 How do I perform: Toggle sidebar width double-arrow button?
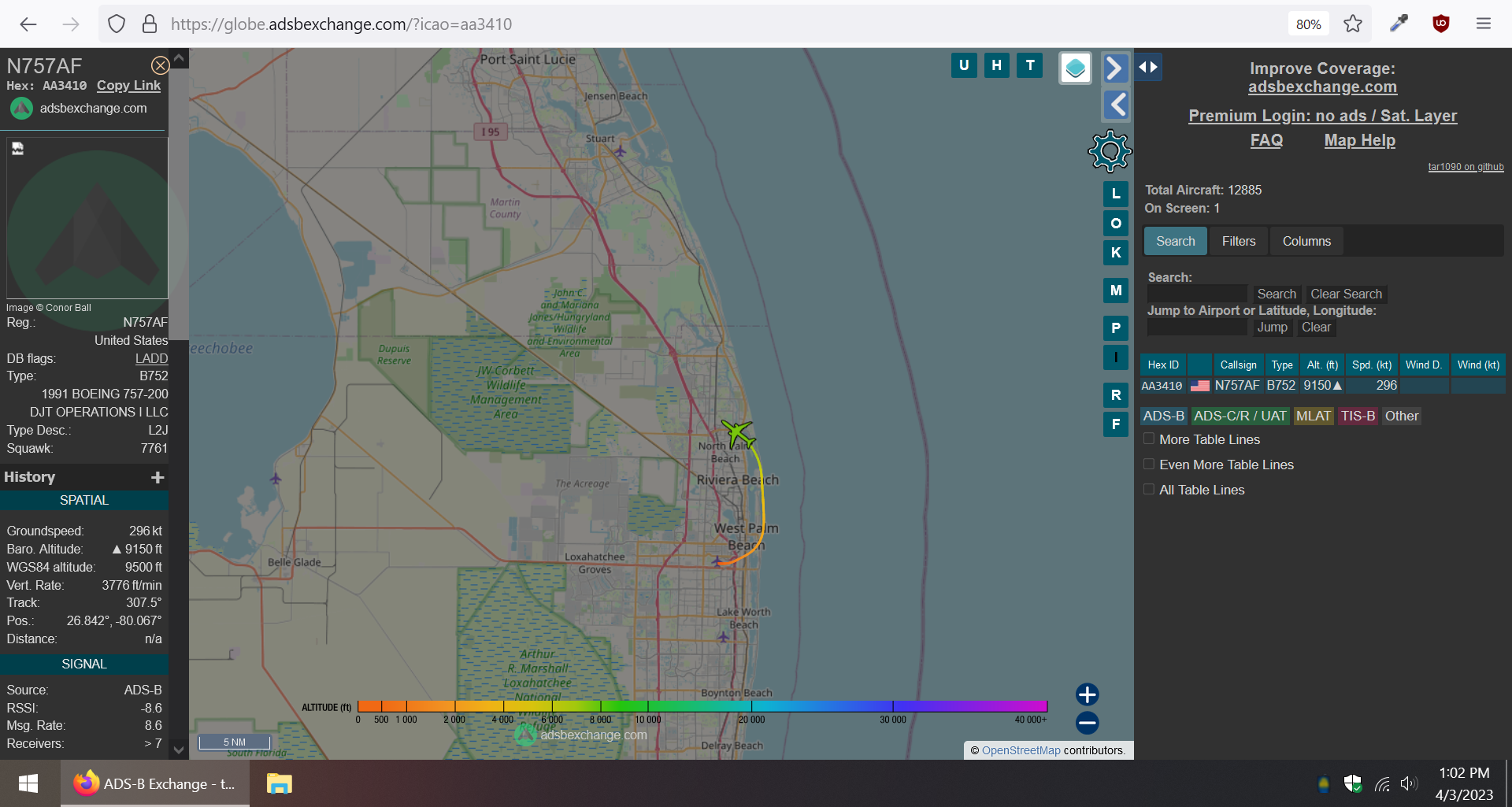pos(1148,67)
